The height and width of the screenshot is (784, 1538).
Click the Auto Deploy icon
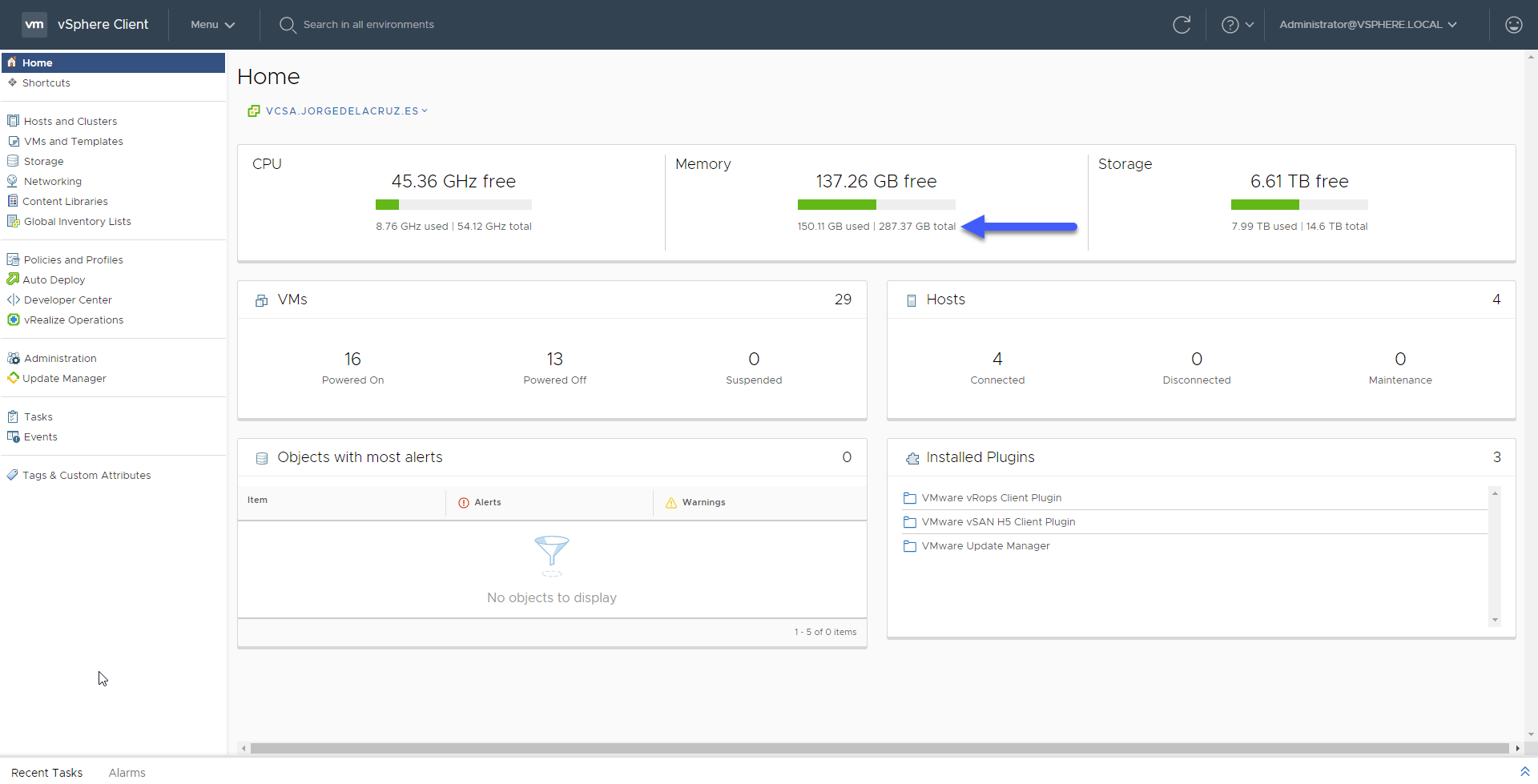(x=13, y=279)
